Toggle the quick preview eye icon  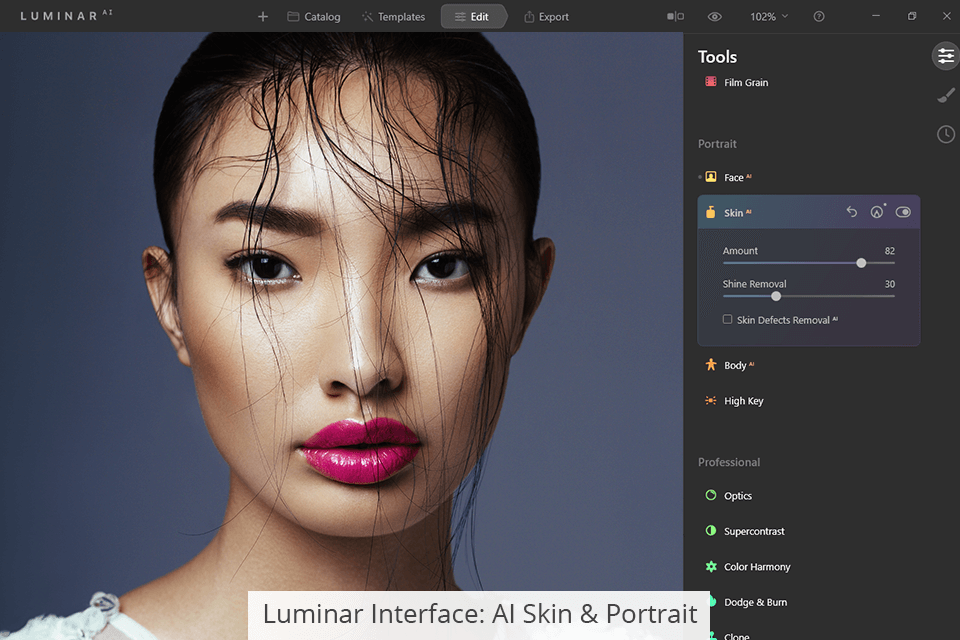(714, 17)
